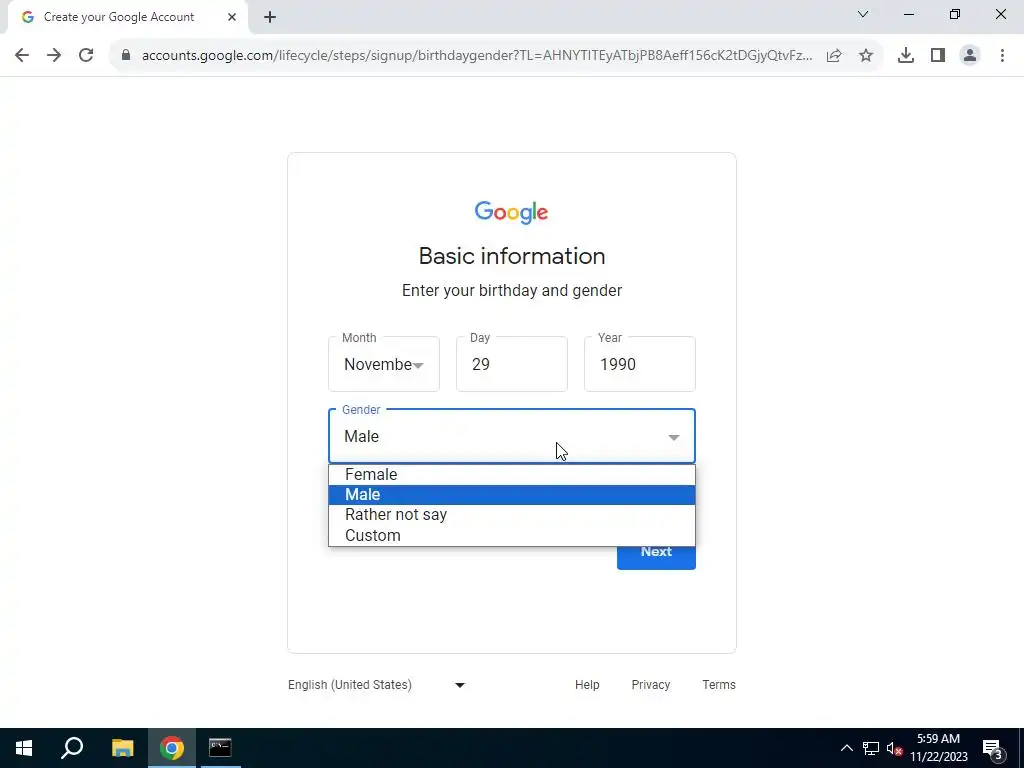
Task: Open the Chrome profile menu
Action: (x=970, y=56)
